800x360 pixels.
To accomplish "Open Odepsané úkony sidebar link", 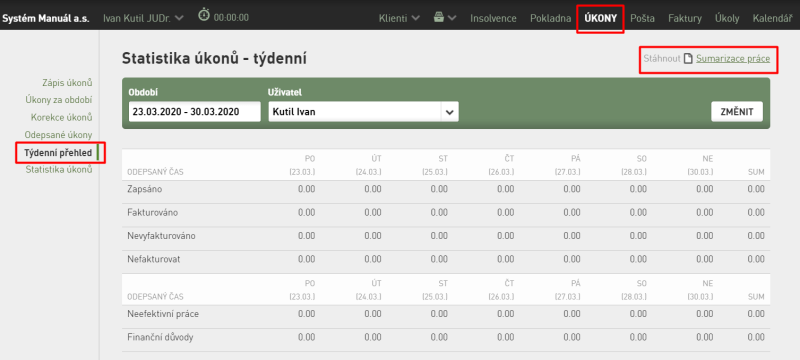I will point(59,135).
